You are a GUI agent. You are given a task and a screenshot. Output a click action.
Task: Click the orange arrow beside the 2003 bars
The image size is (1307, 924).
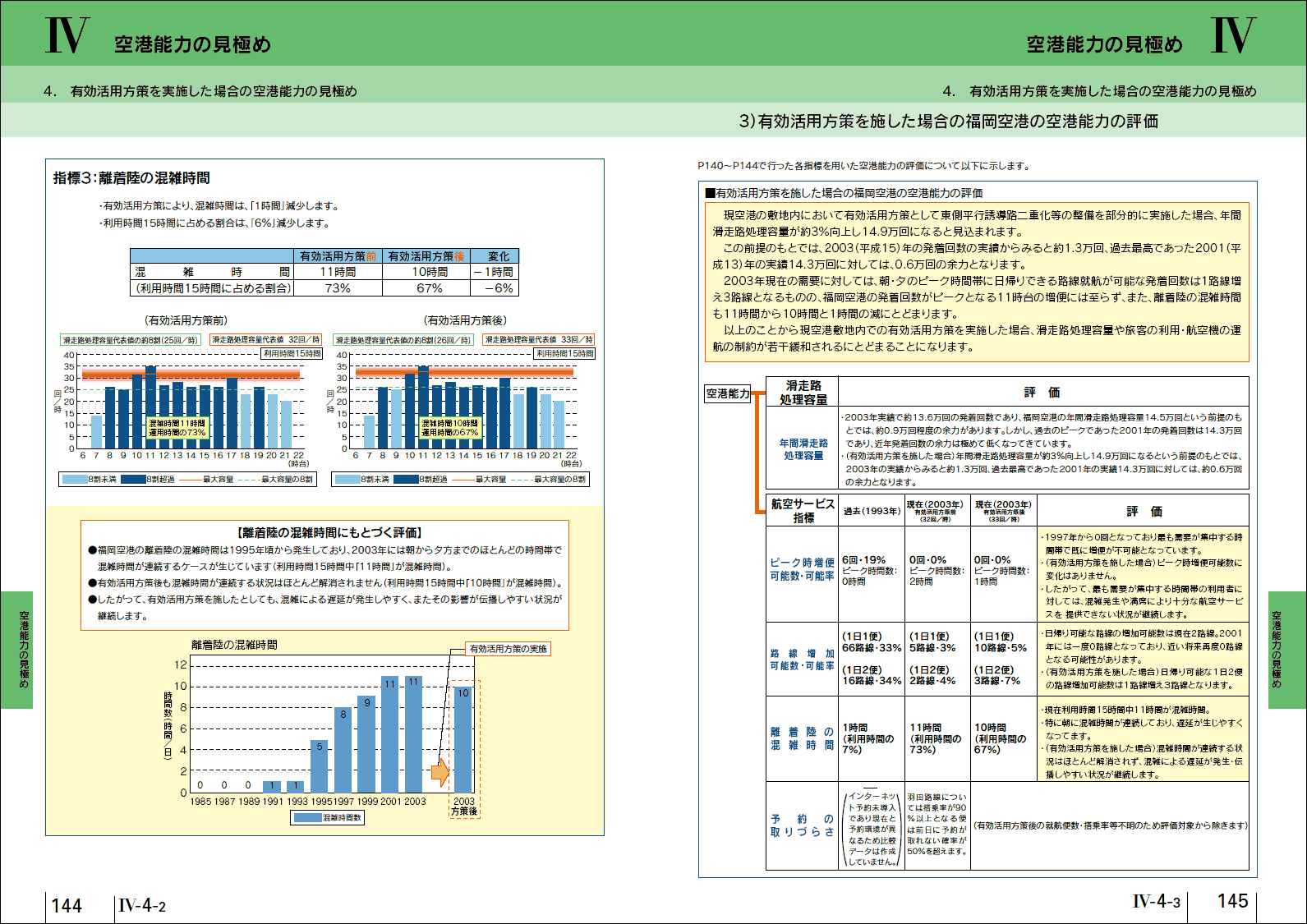[x=441, y=772]
